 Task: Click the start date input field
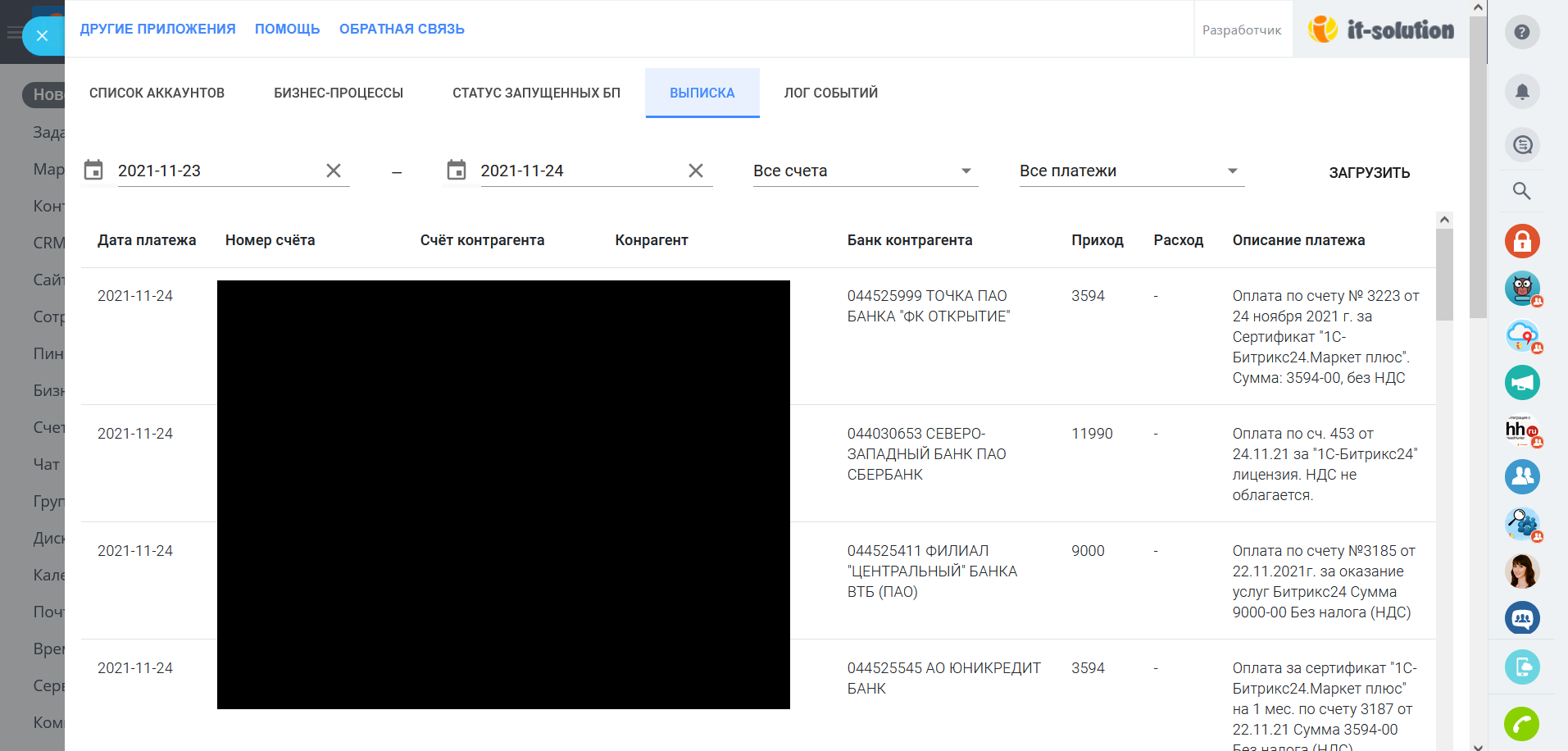(x=217, y=171)
